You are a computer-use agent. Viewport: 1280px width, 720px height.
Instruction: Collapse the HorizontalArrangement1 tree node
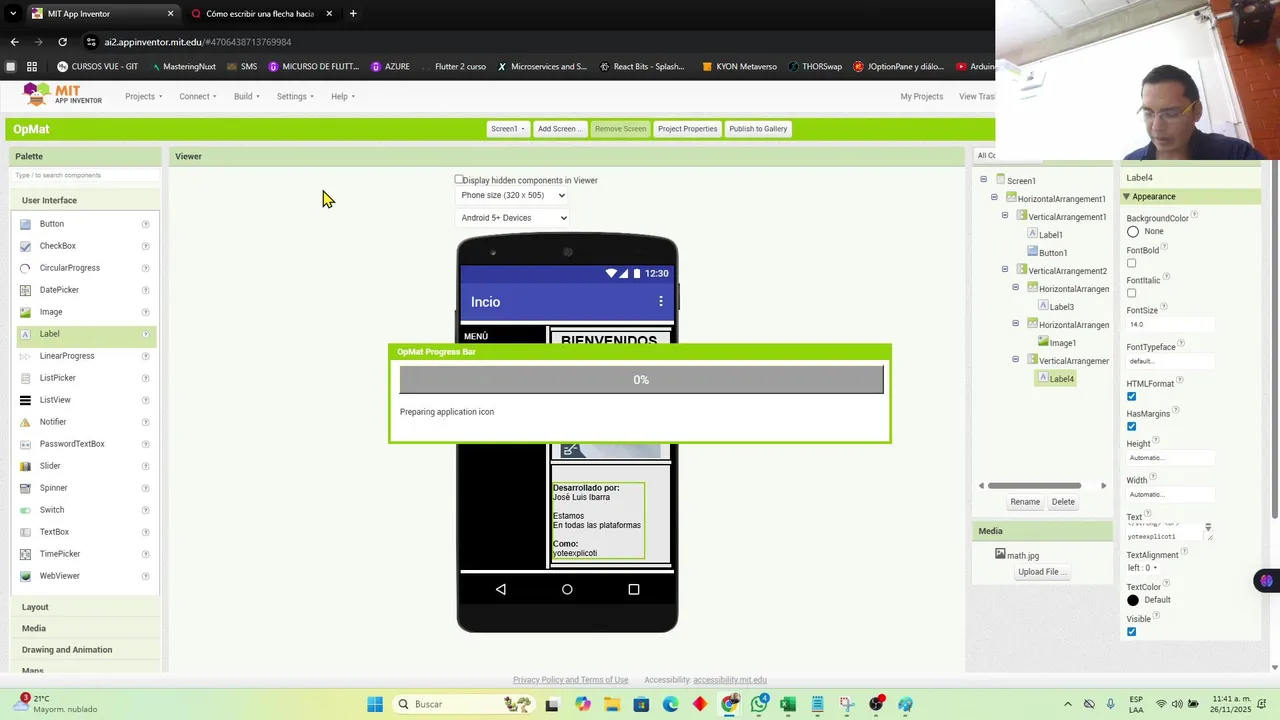994,198
